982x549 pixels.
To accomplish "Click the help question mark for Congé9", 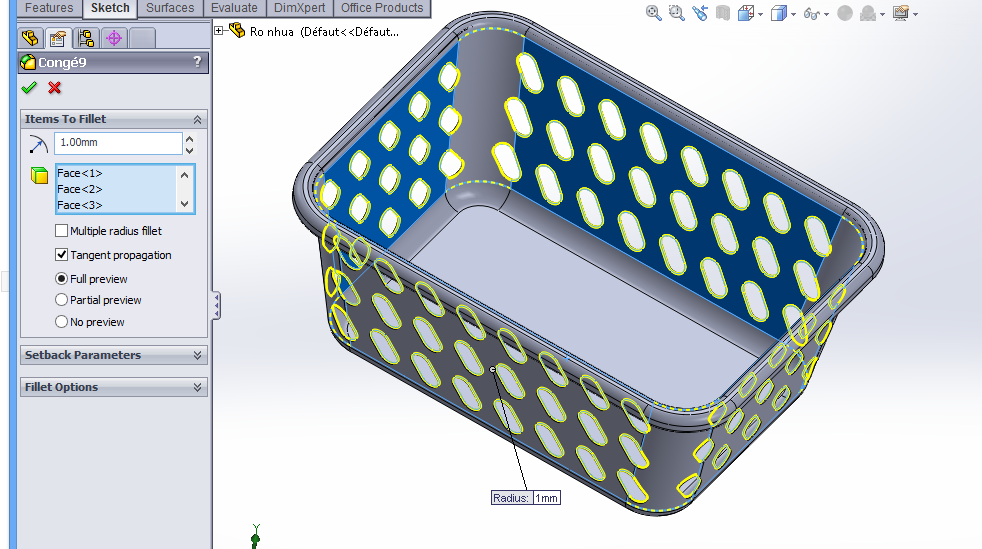I will tap(197, 62).
